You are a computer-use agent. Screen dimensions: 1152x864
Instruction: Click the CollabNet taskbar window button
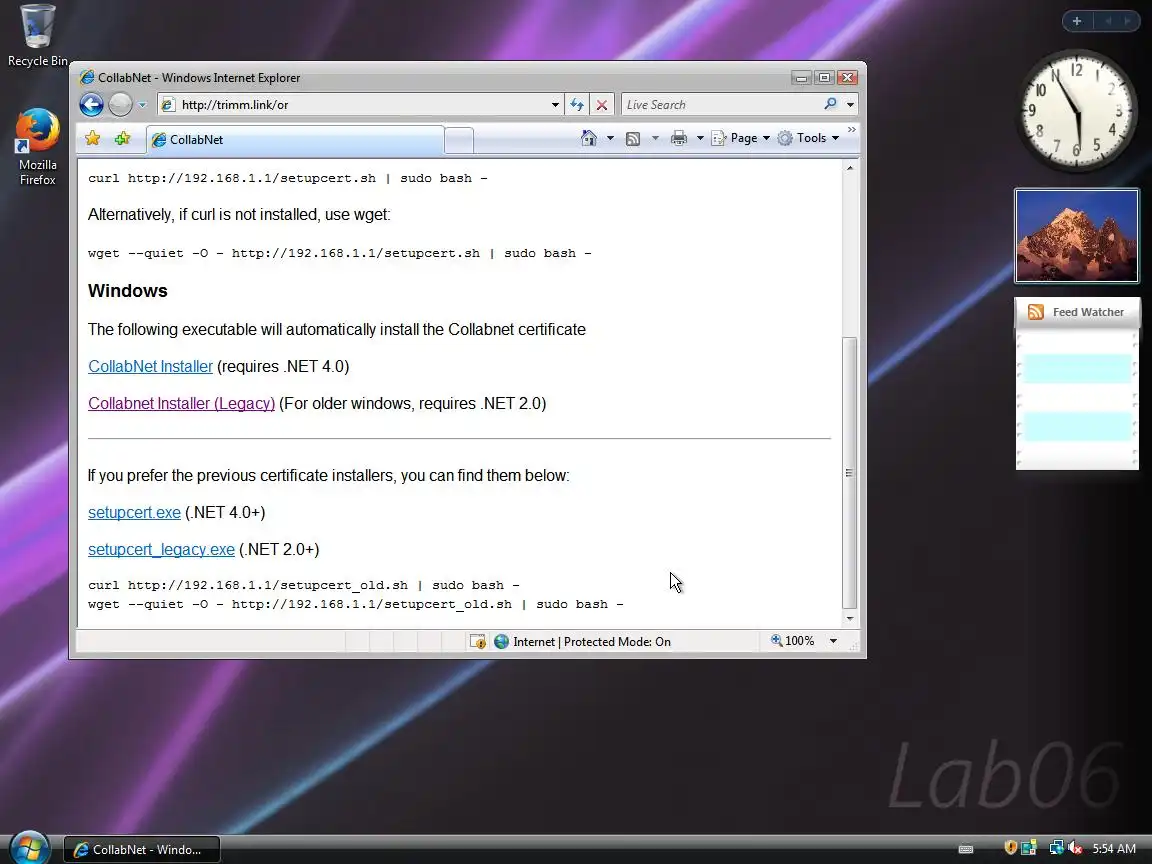142,849
